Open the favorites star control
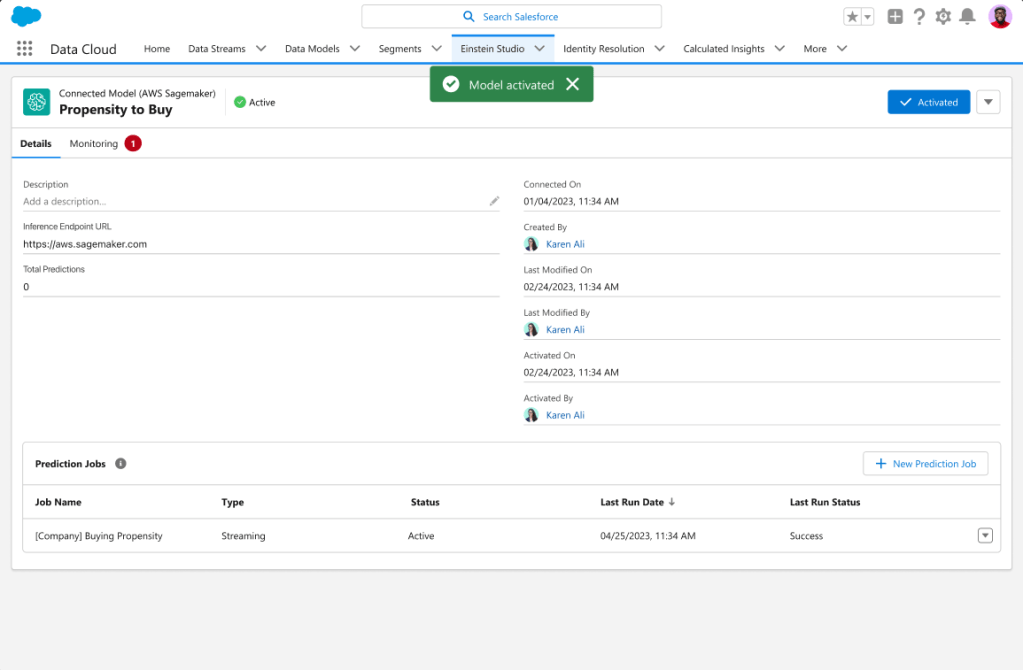The height and width of the screenshot is (670, 1023). [x=853, y=15]
